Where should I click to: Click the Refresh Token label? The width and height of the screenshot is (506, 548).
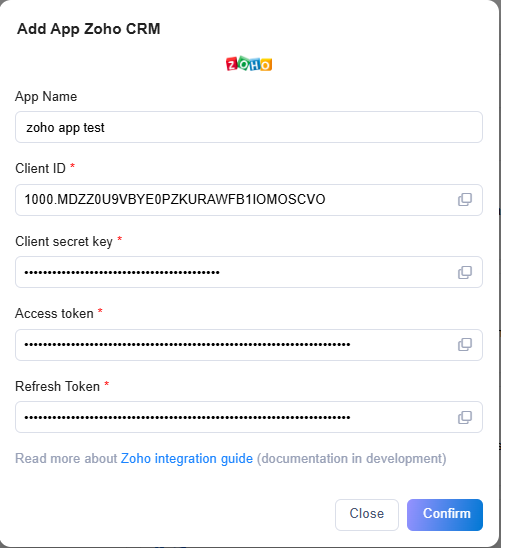(57, 387)
